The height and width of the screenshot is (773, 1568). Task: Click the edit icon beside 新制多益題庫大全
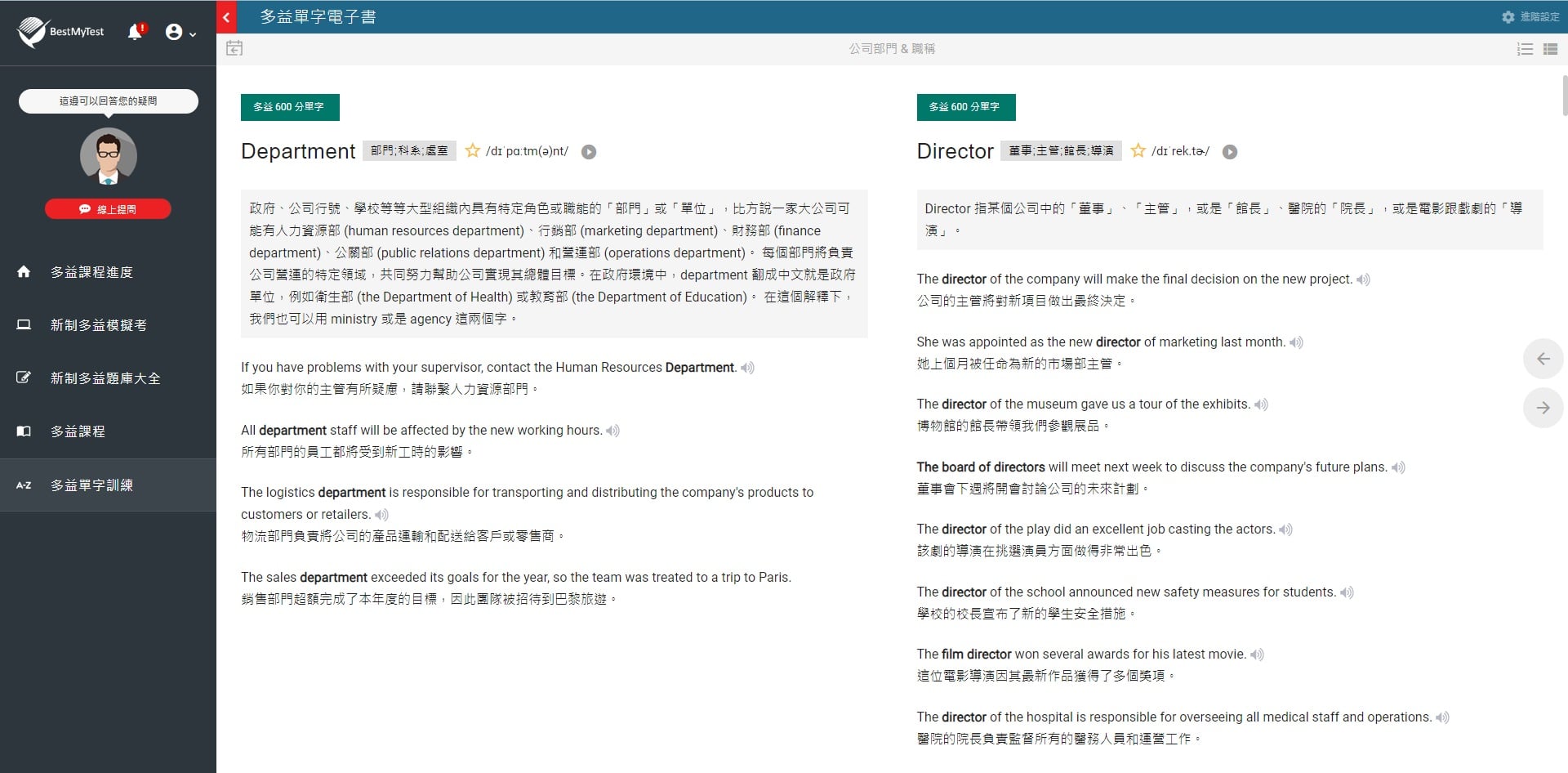pyautogui.click(x=24, y=378)
